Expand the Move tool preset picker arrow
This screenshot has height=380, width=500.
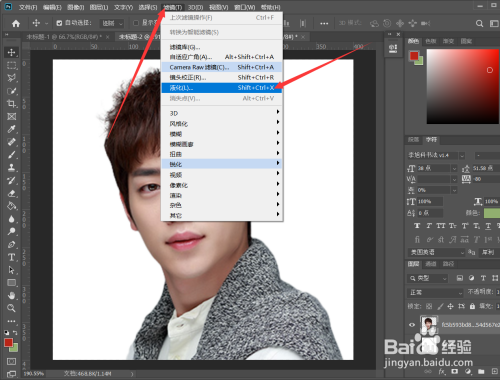coord(46,23)
